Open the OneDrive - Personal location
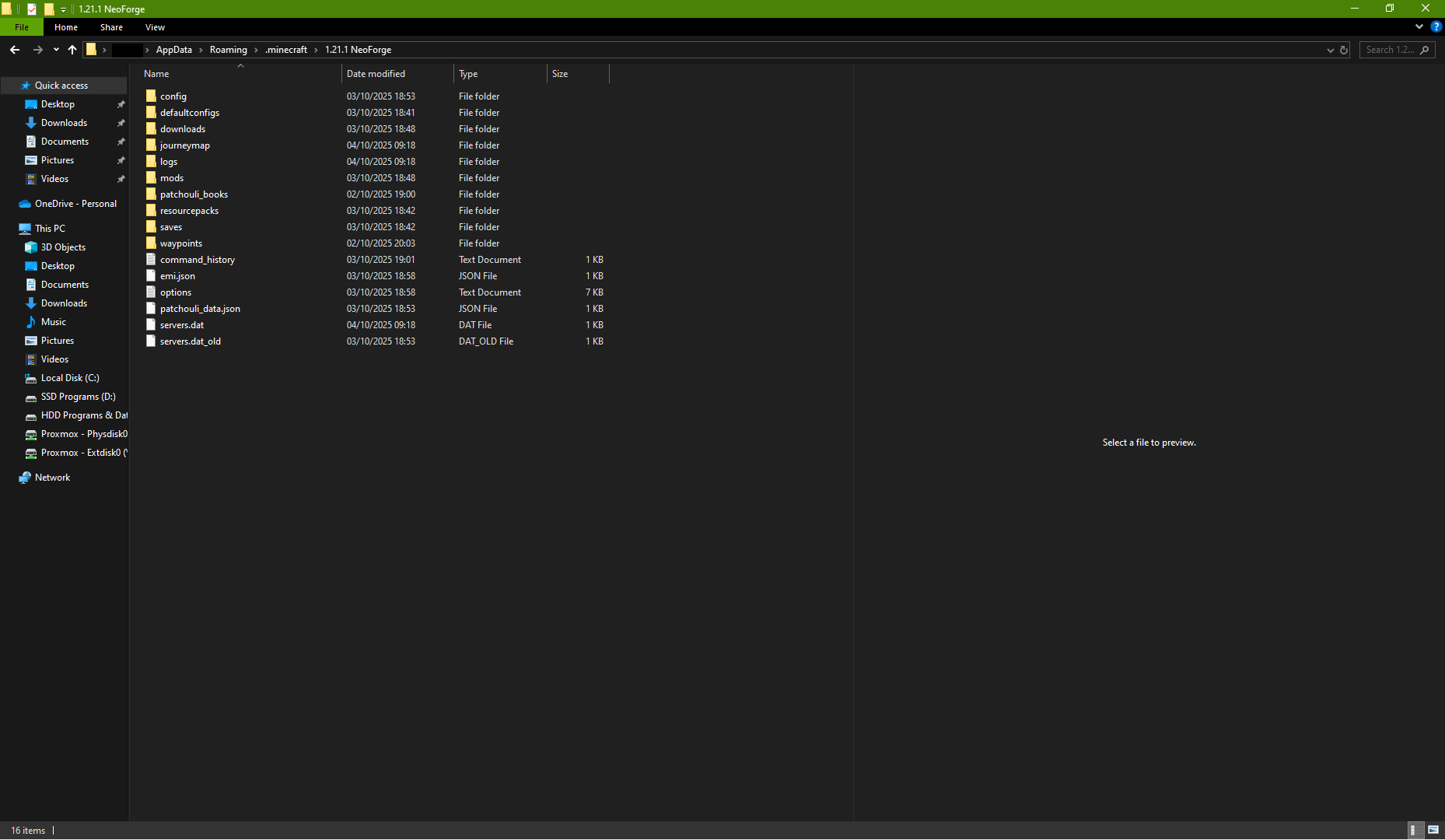Viewport: 1445px width, 840px height. [75, 204]
